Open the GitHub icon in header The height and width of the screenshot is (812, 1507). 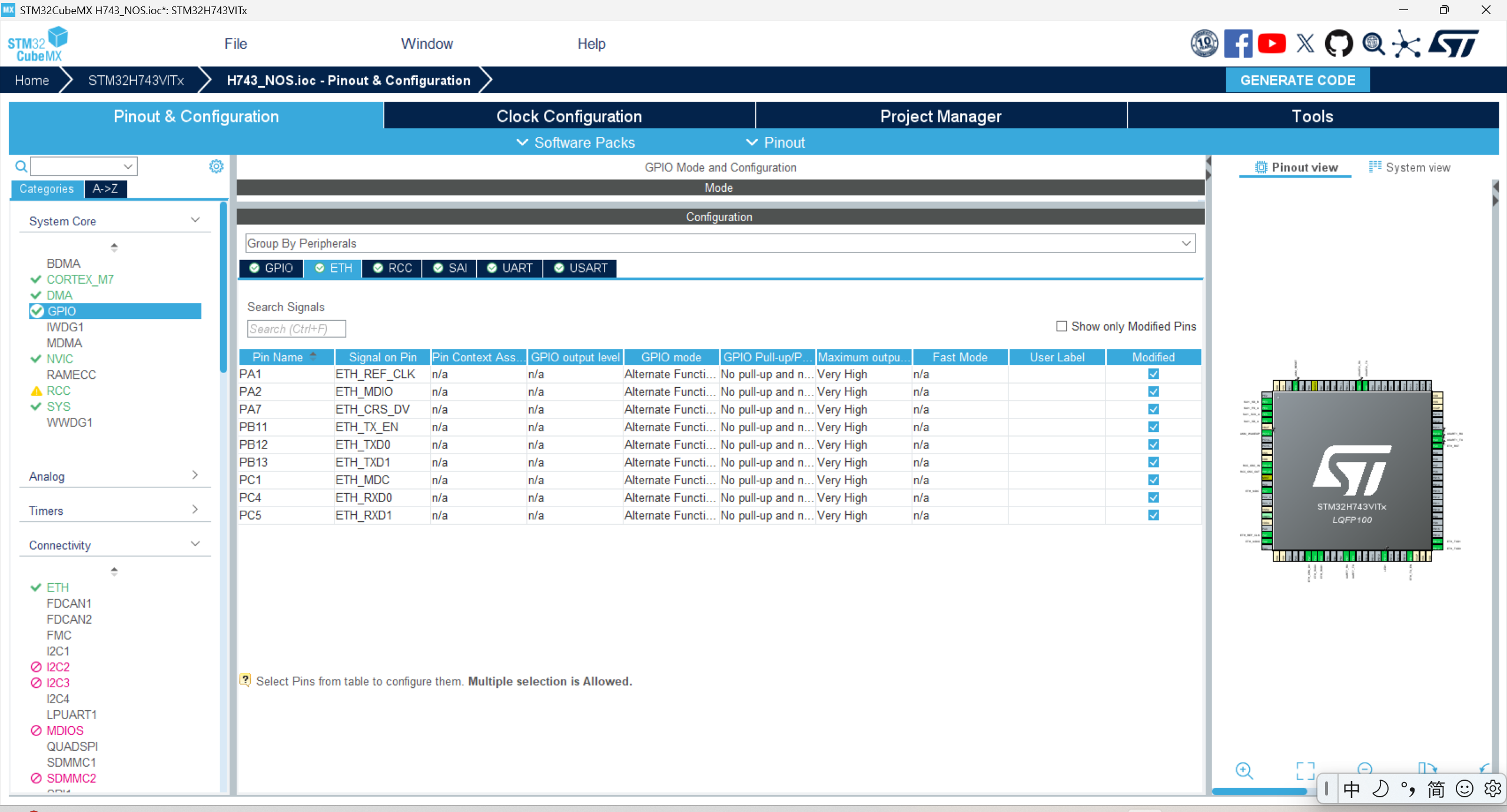coord(1339,44)
